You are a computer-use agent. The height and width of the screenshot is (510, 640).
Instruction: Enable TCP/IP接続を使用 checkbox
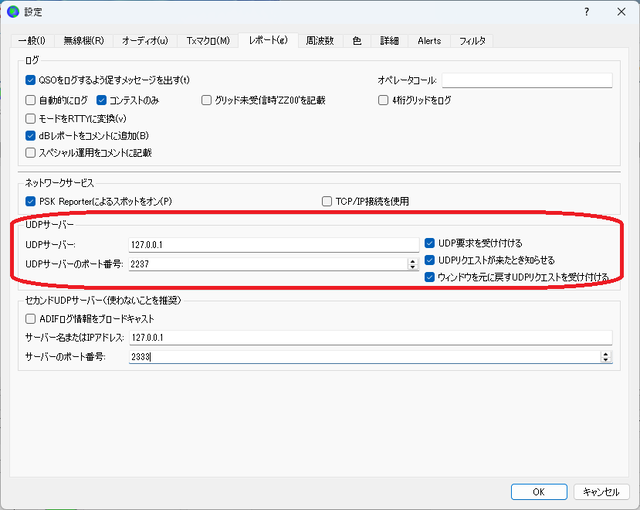(x=327, y=201)
